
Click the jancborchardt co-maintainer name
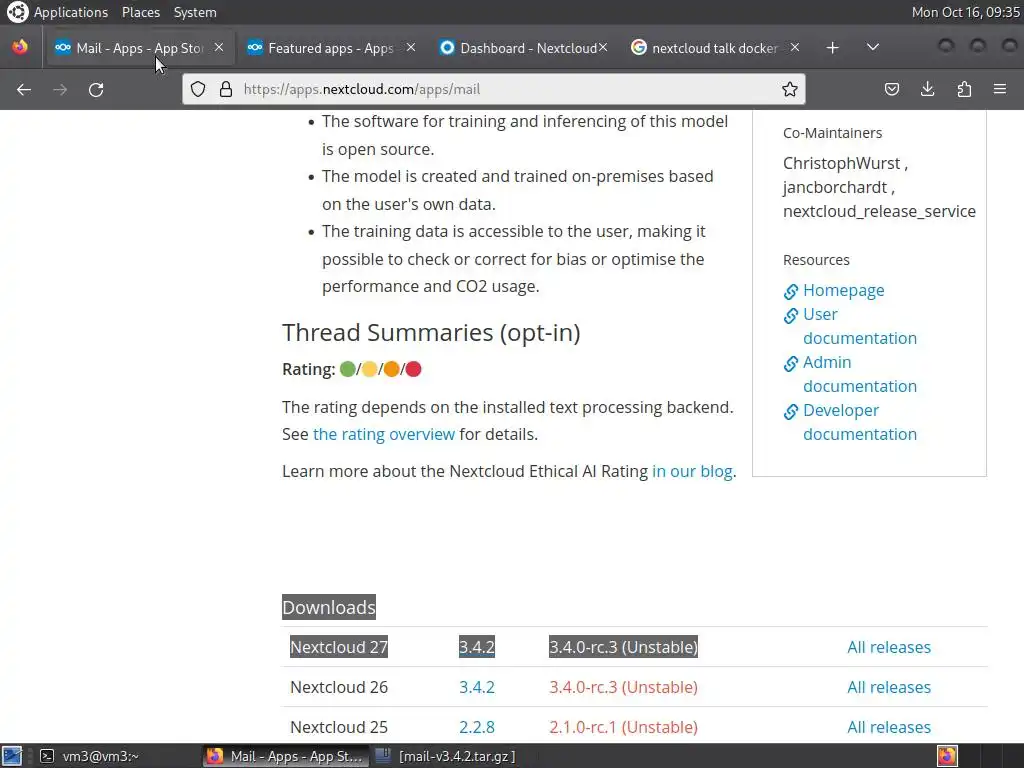coord(835,187)
